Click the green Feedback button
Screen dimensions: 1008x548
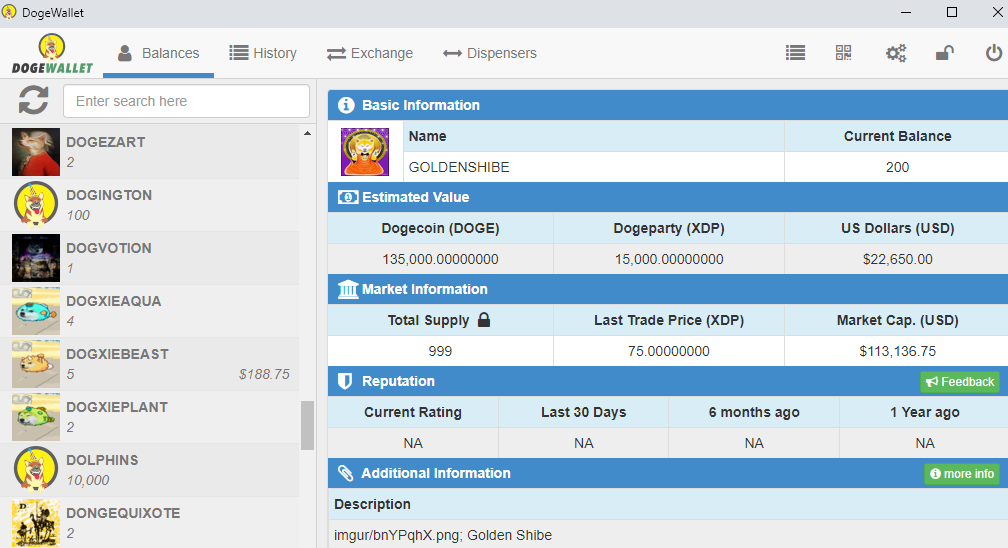point(960,381)
